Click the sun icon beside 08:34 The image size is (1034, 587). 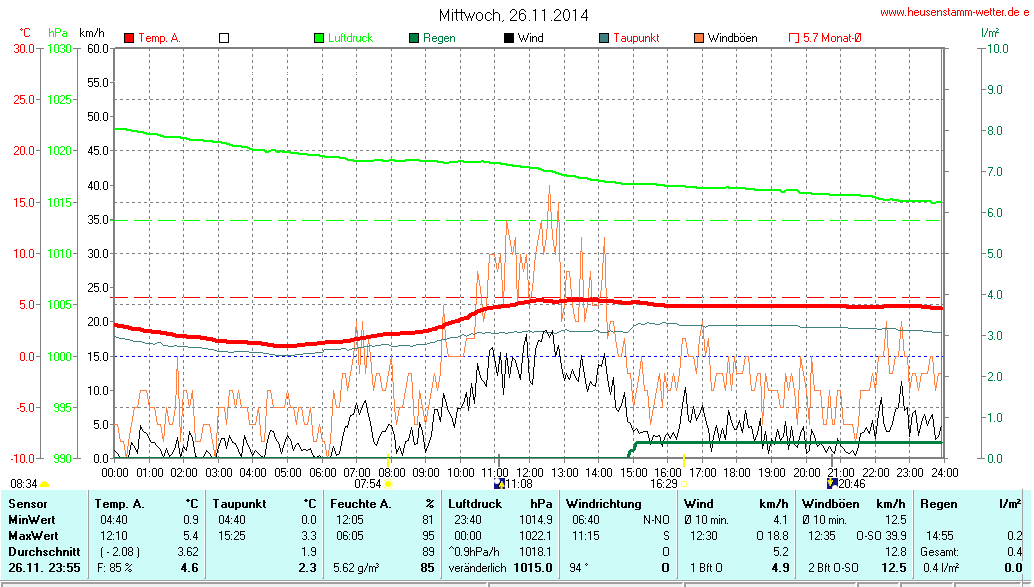coord(44,484)
